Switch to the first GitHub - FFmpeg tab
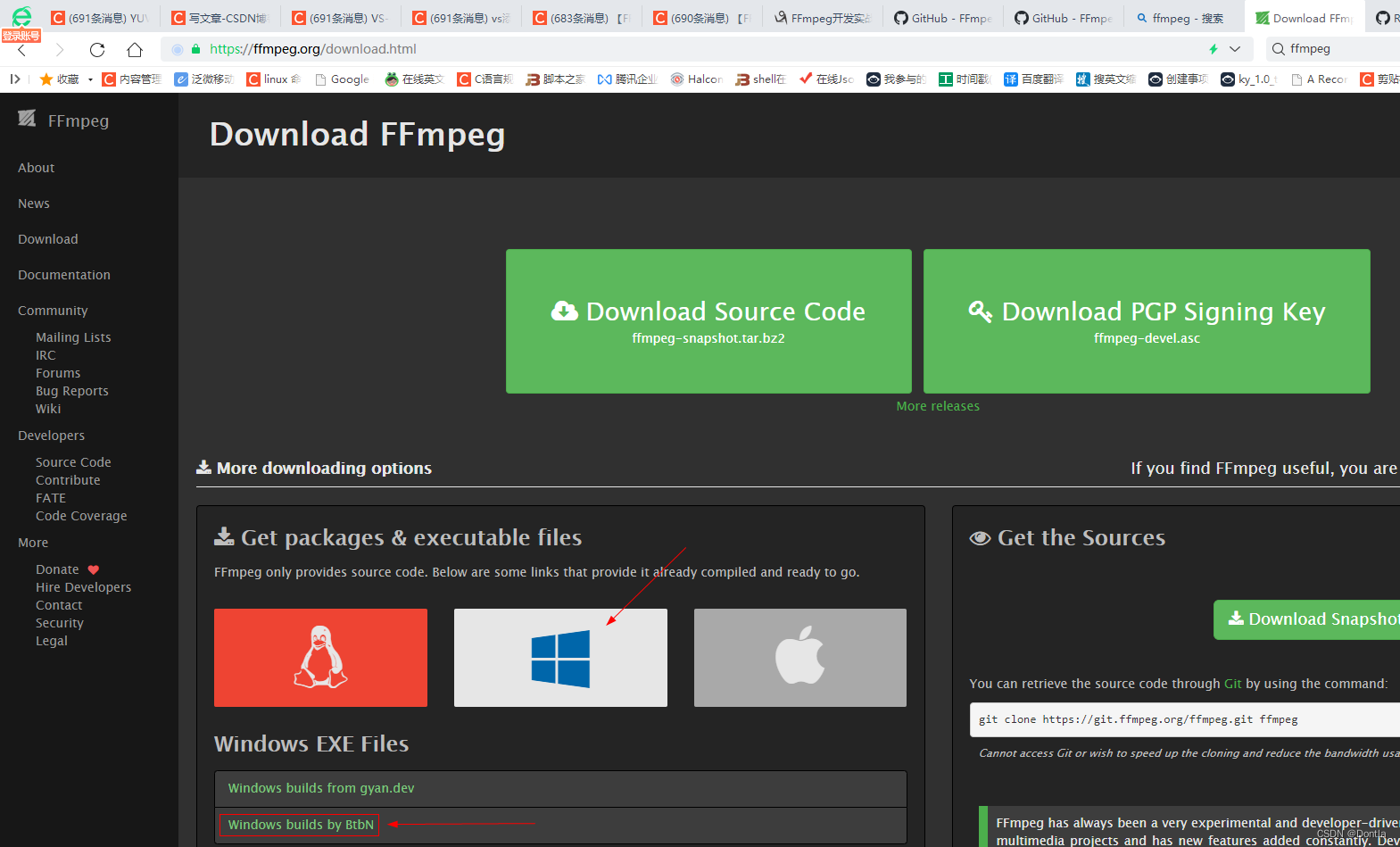The width and height of the screenshot is (1400, 847). pos(942,18)
